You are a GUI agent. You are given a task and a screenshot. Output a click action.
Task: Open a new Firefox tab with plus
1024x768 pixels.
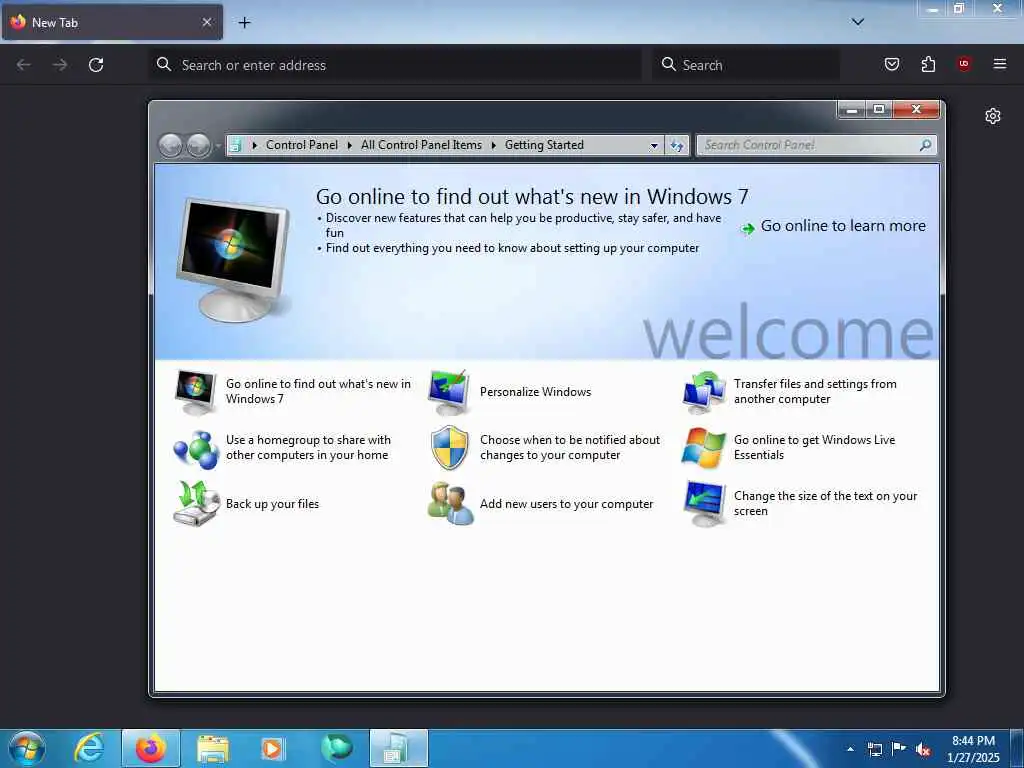click(244, 23)
